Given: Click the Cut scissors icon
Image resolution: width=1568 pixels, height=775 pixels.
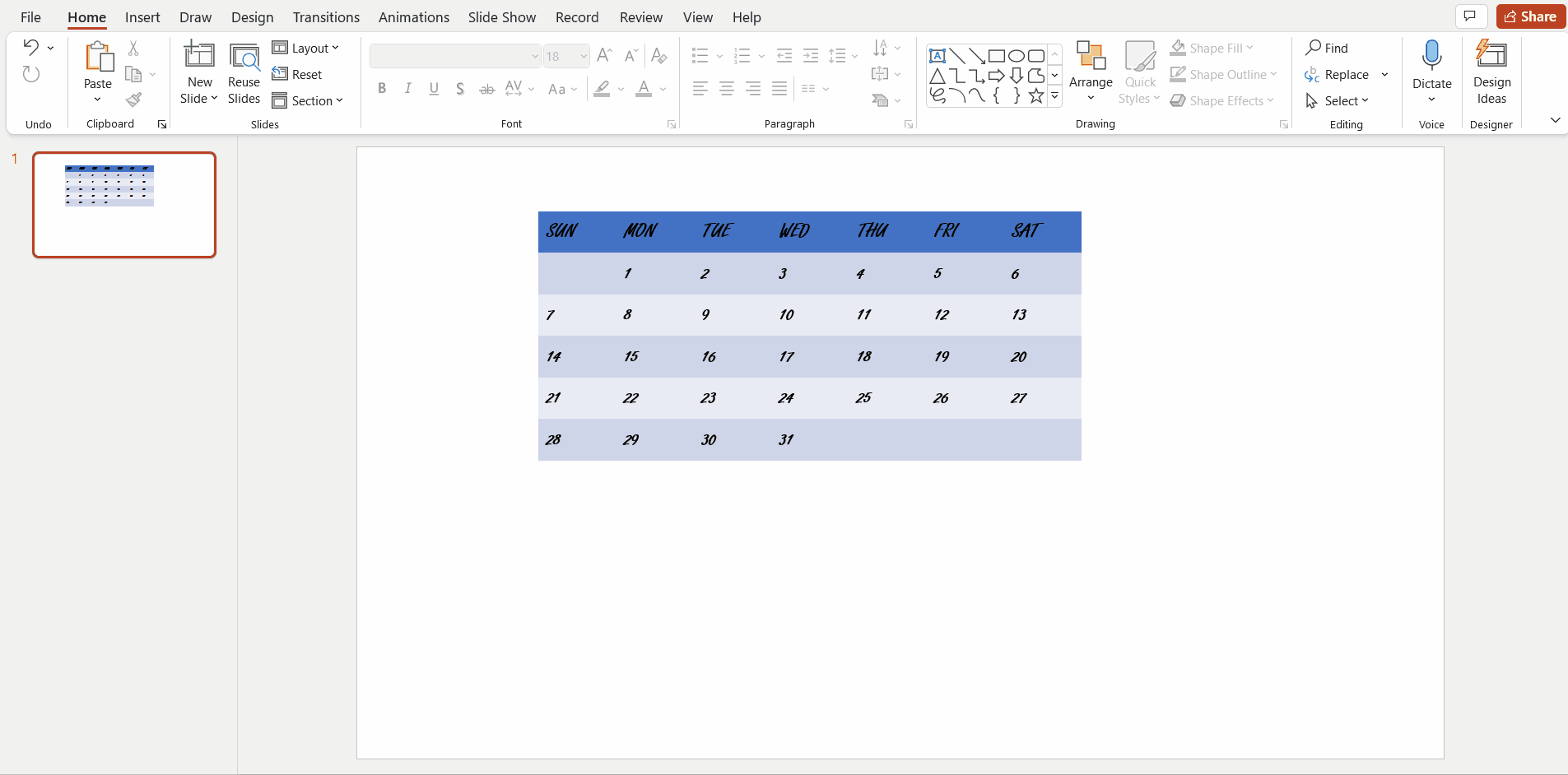Looking at the screenshot, I should point(133,49).
